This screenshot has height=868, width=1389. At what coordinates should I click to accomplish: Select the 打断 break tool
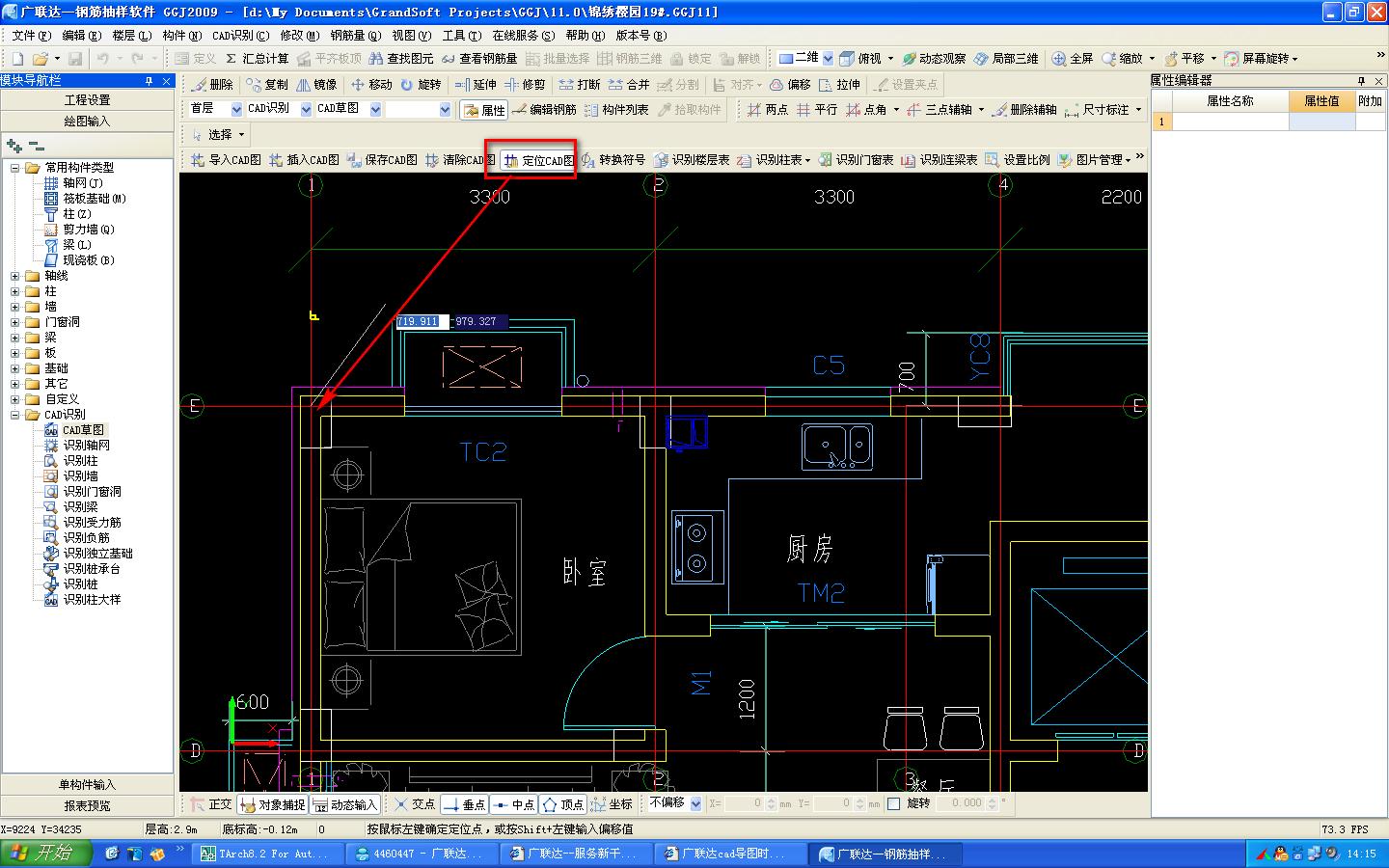click(580, 85)
